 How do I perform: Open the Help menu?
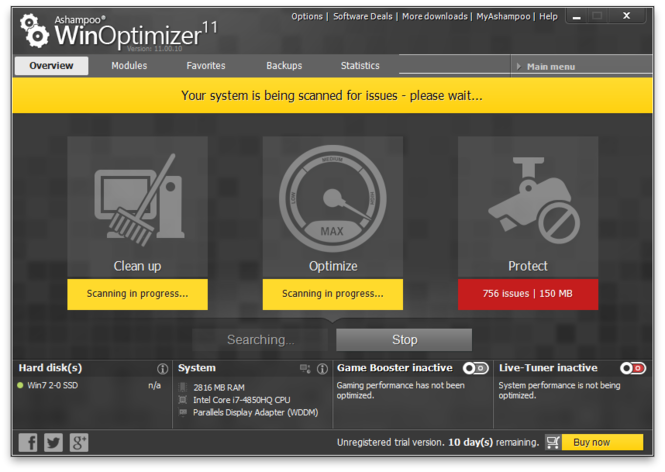click(548, 17)
